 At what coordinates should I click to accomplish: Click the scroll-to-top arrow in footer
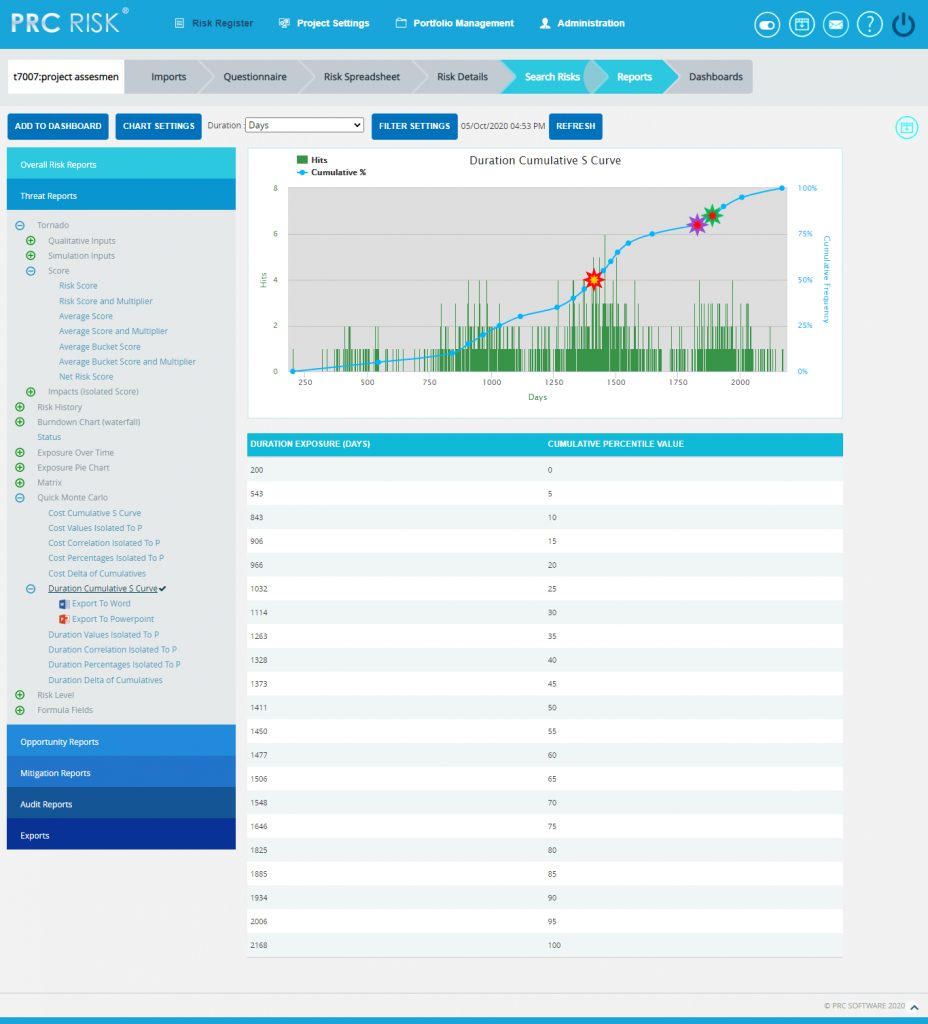tap(915, 1008)
